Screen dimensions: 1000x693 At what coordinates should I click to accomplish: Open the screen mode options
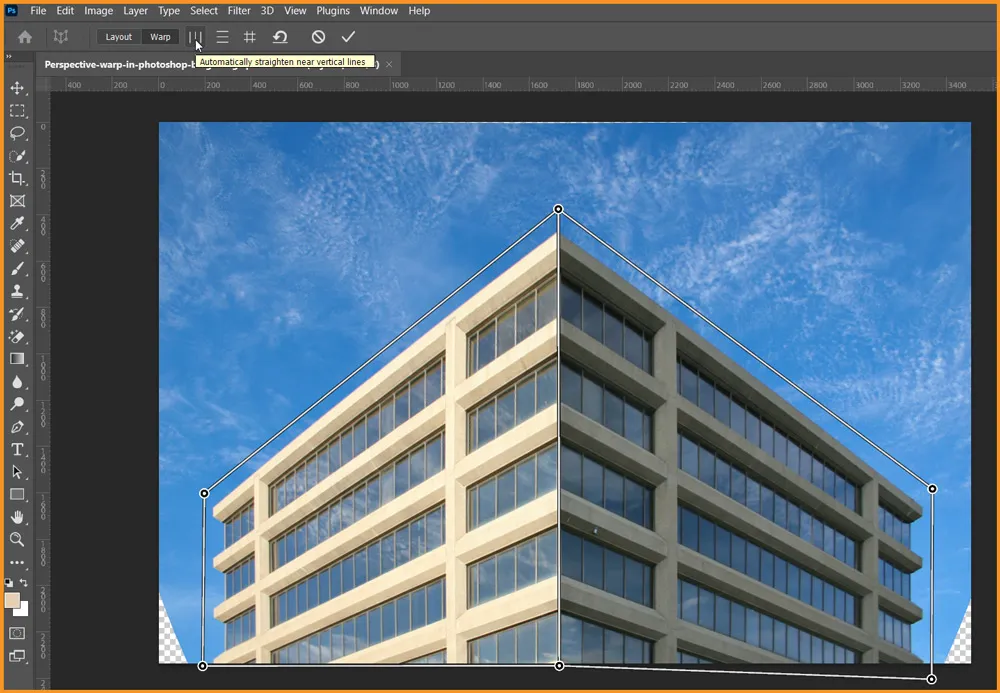17,656
